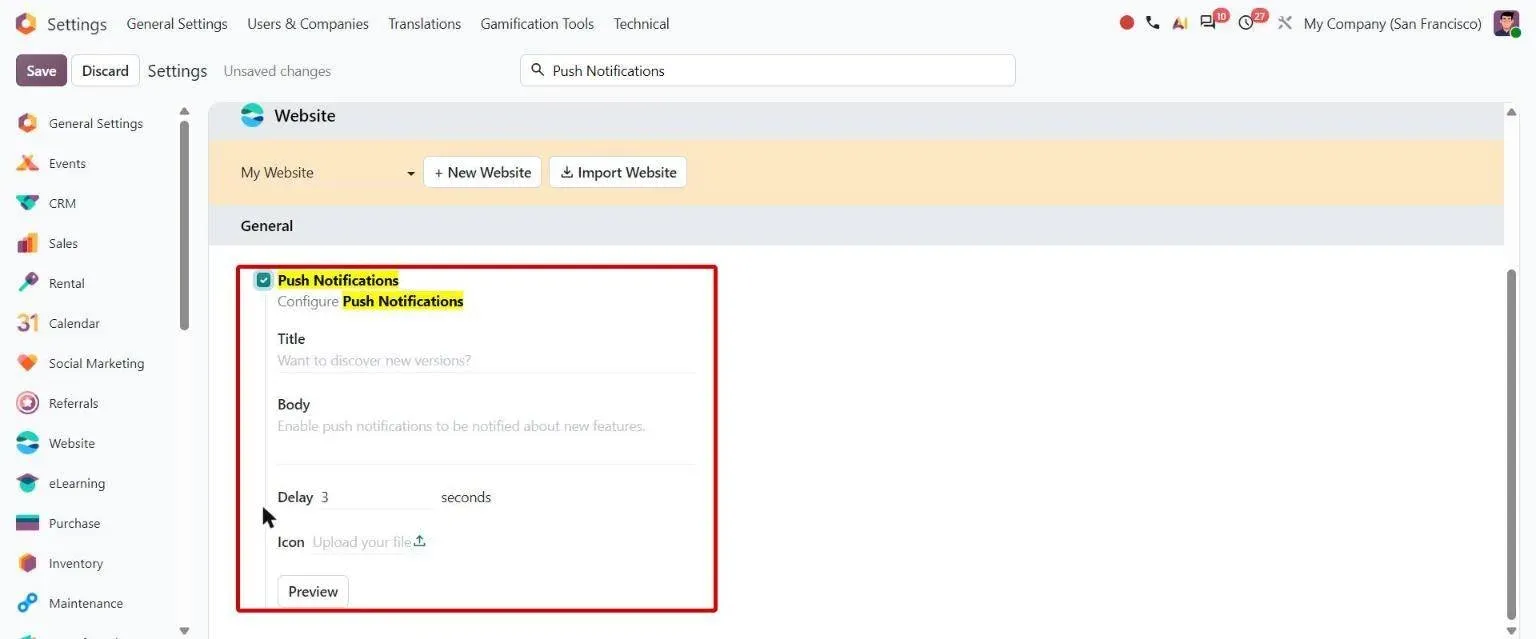Viewport: 1536px width, 639px height.
Task: Open the Translations menu
Action: click(x=425, y=23)
